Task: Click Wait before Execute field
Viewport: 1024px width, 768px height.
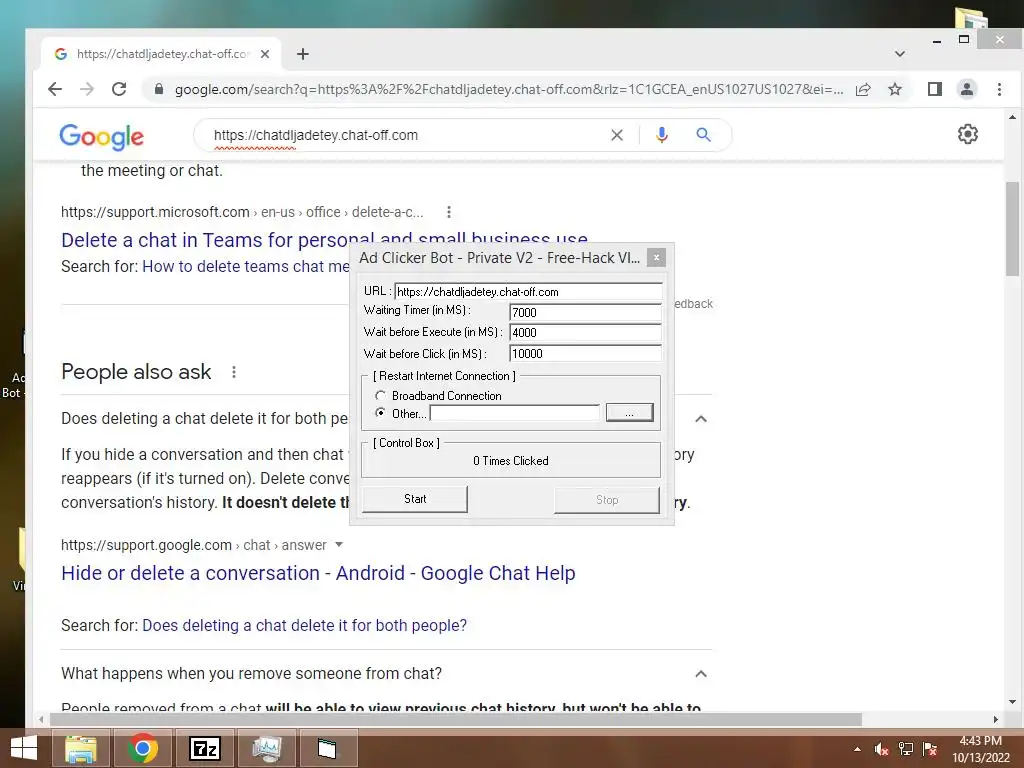Action: coord(585,332)
